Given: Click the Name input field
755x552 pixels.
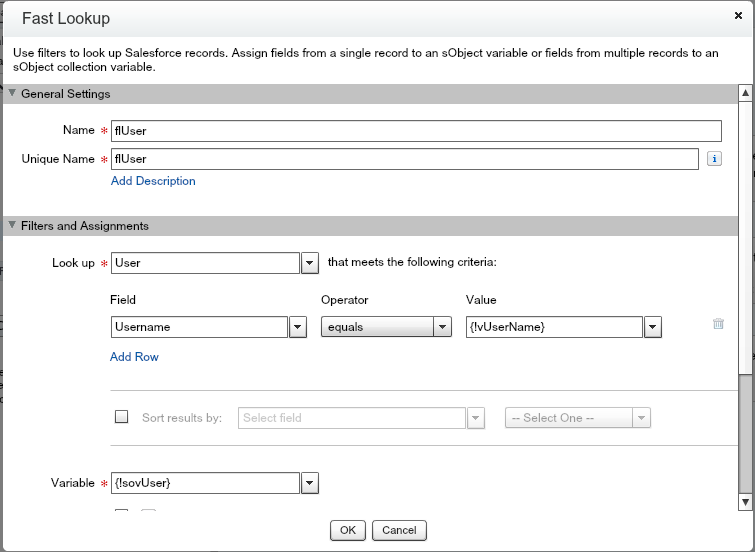Looking at the screenshot, I should tap(416, 131).
